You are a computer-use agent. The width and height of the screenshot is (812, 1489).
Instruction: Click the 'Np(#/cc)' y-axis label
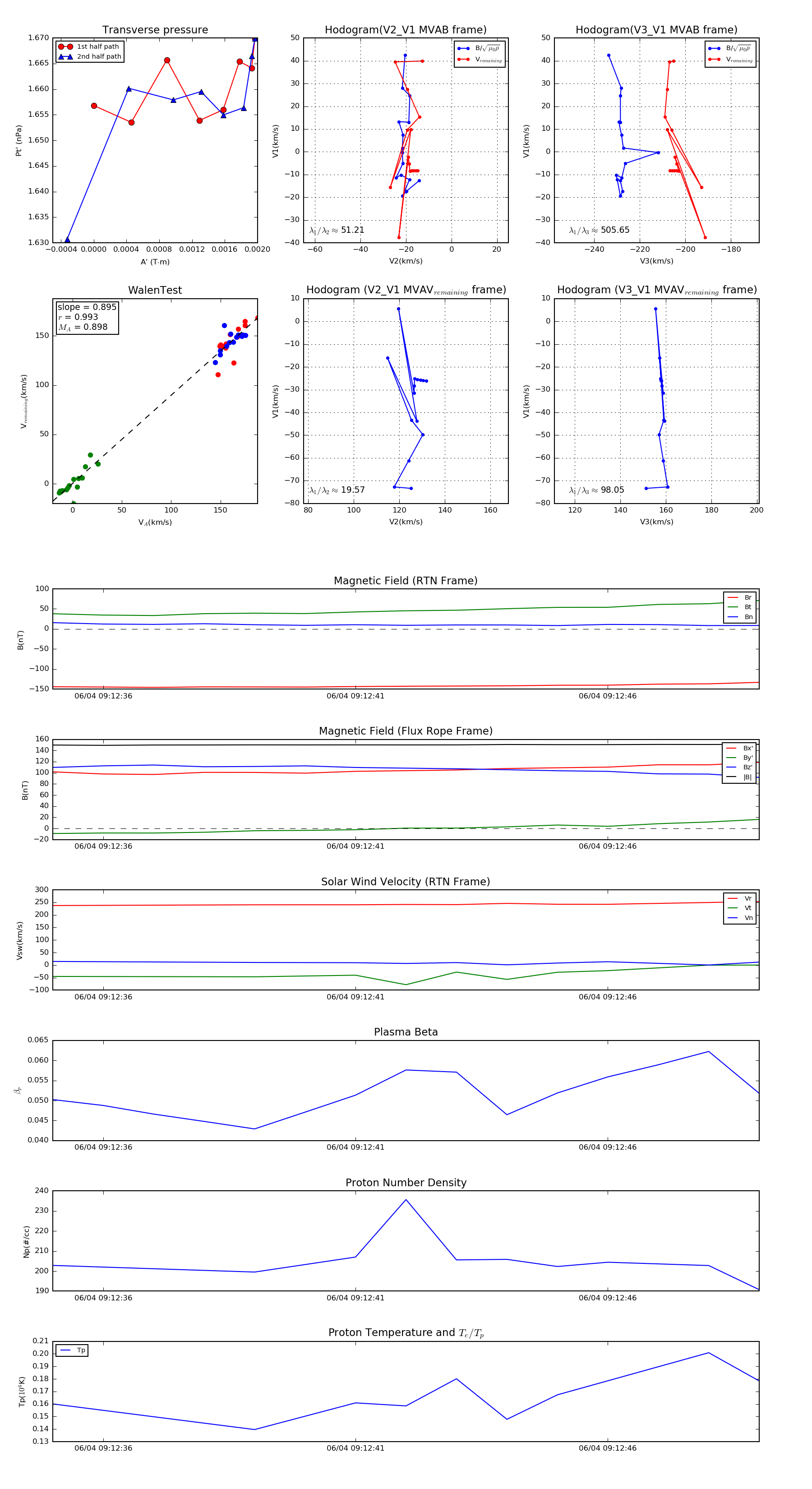pos(26,1242)
